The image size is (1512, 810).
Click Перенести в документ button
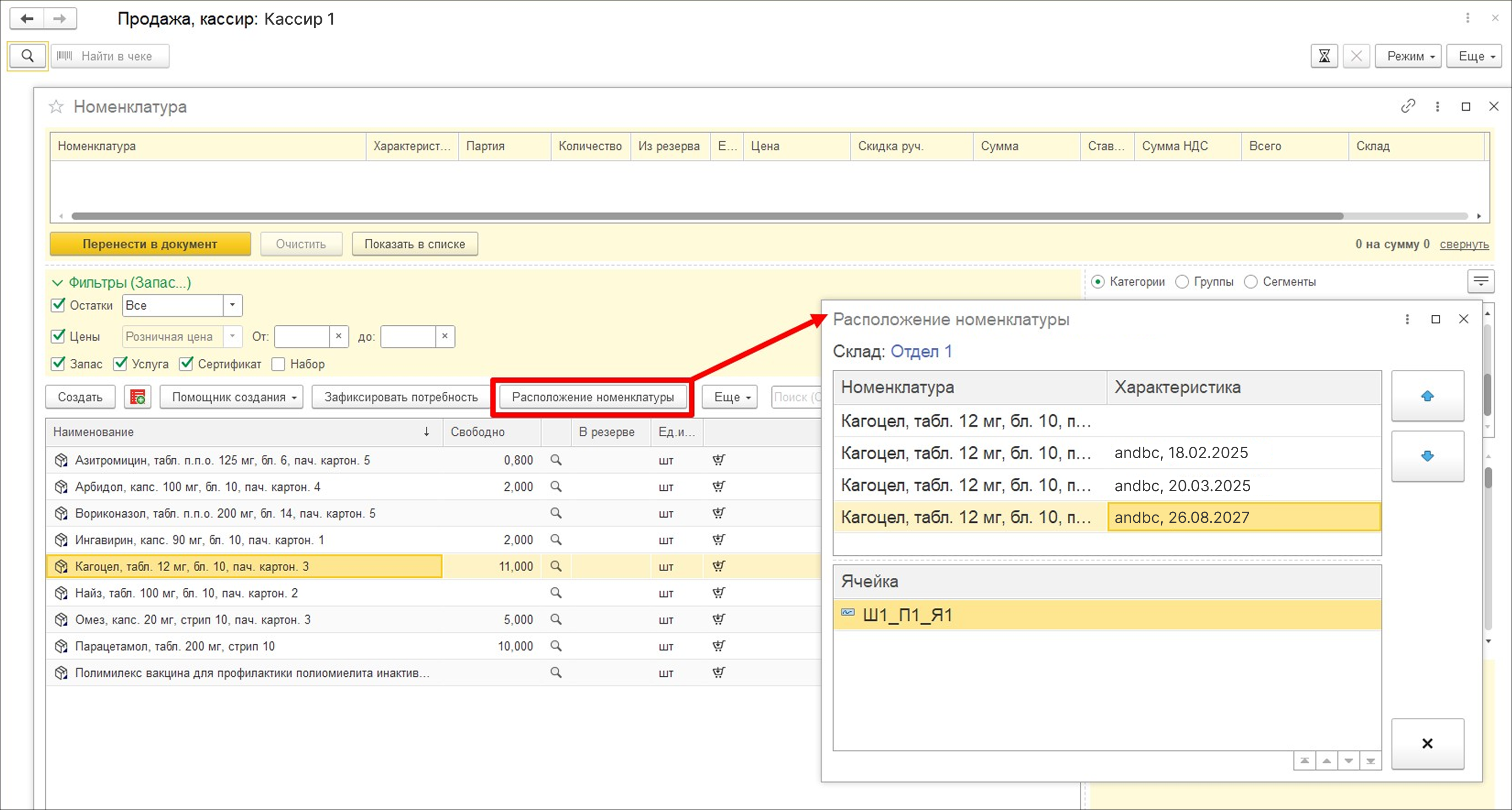150,244
